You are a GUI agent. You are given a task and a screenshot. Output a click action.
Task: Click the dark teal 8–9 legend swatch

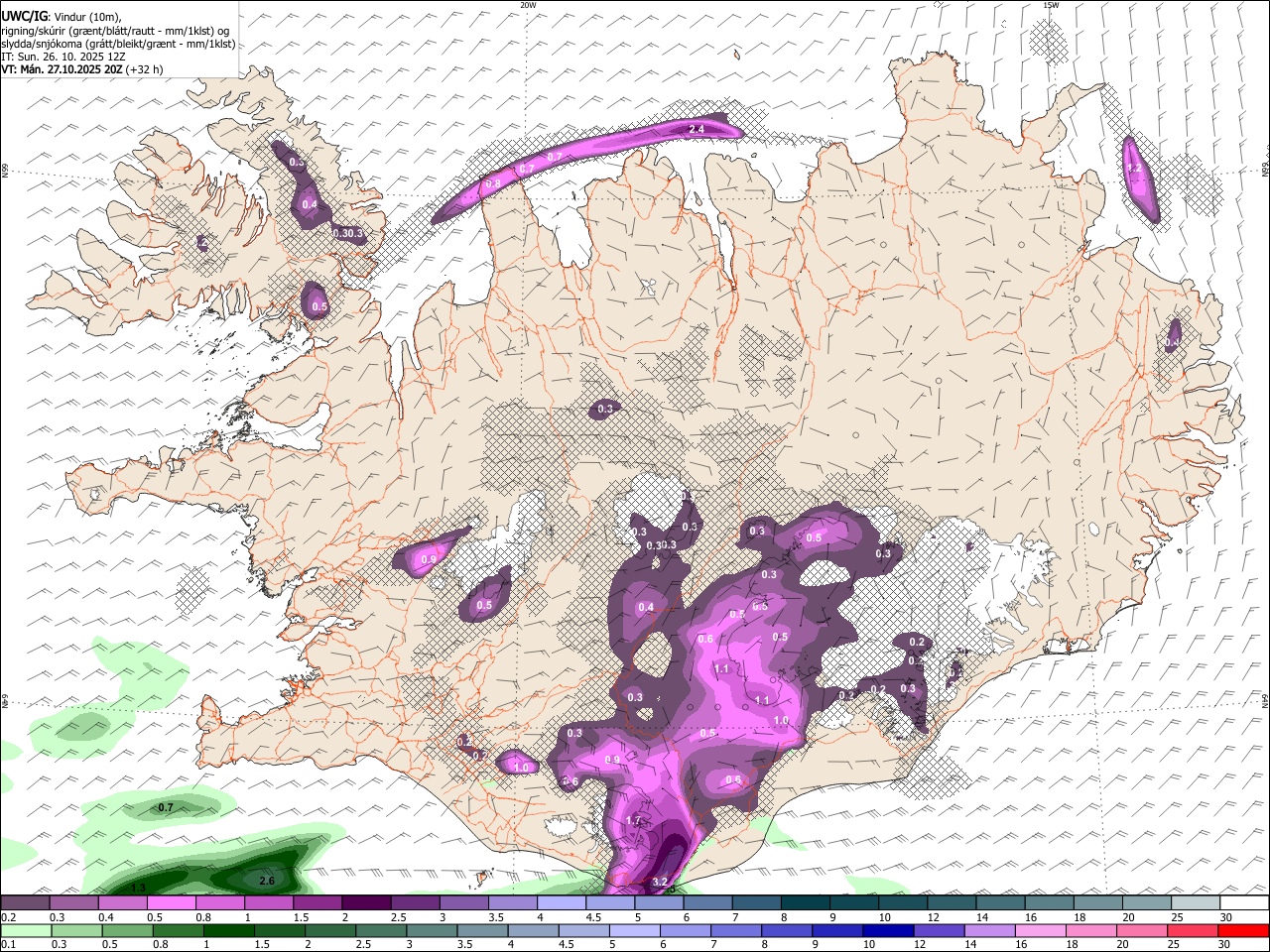tap(804, 903)
